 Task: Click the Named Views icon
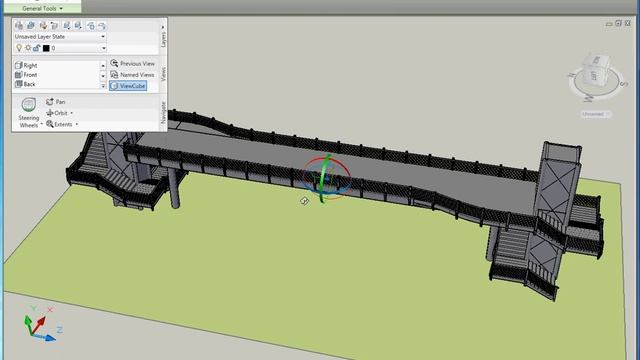click(114, 75)
